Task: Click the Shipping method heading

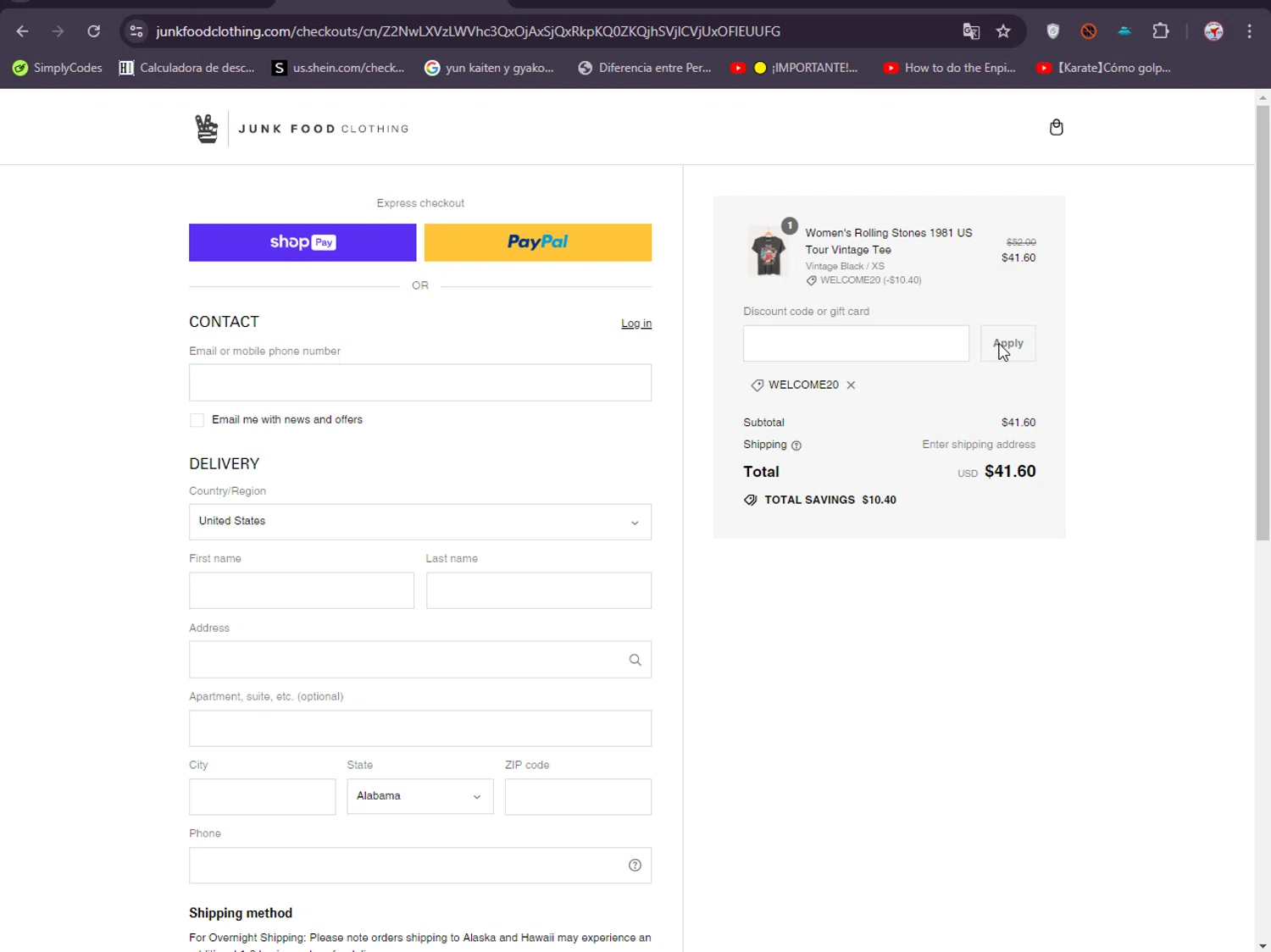Action: 241,913
